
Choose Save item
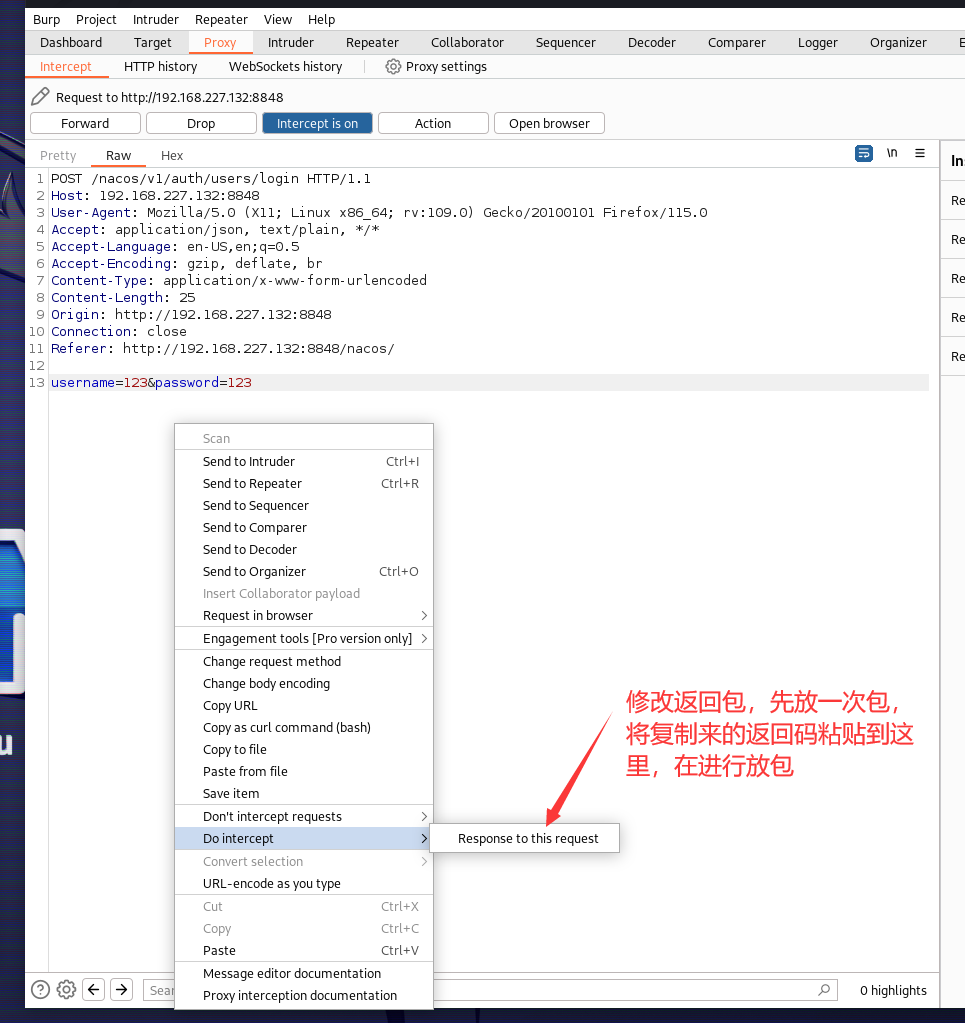coord(304,793)
